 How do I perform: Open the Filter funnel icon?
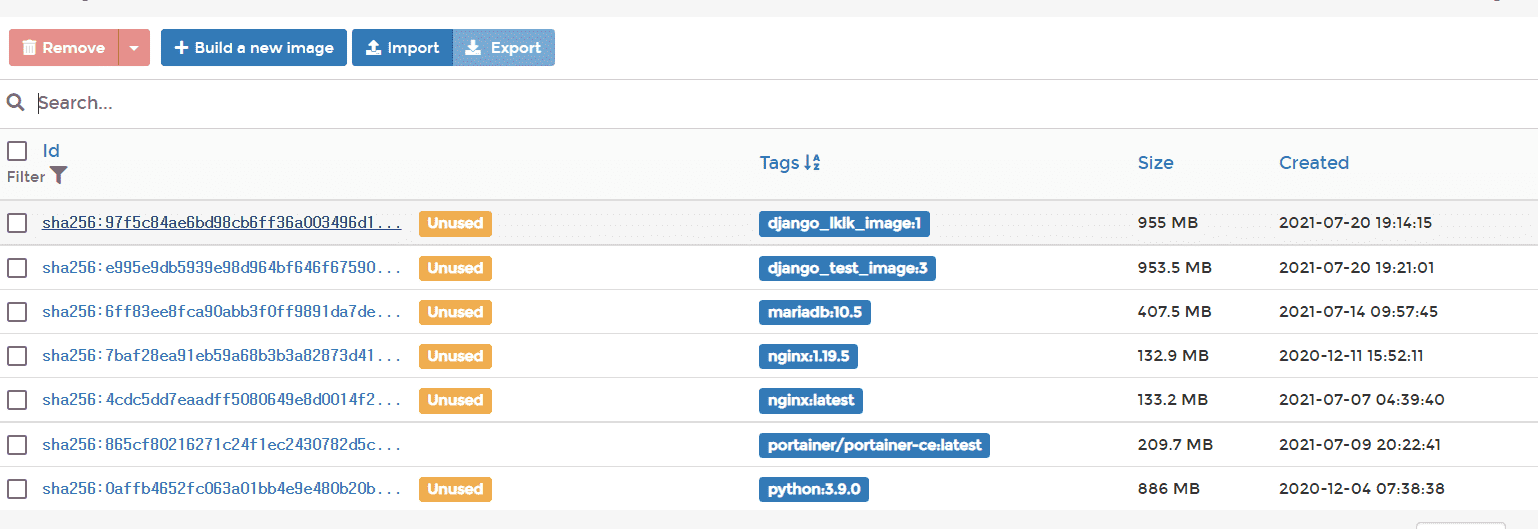pos(59,176)
